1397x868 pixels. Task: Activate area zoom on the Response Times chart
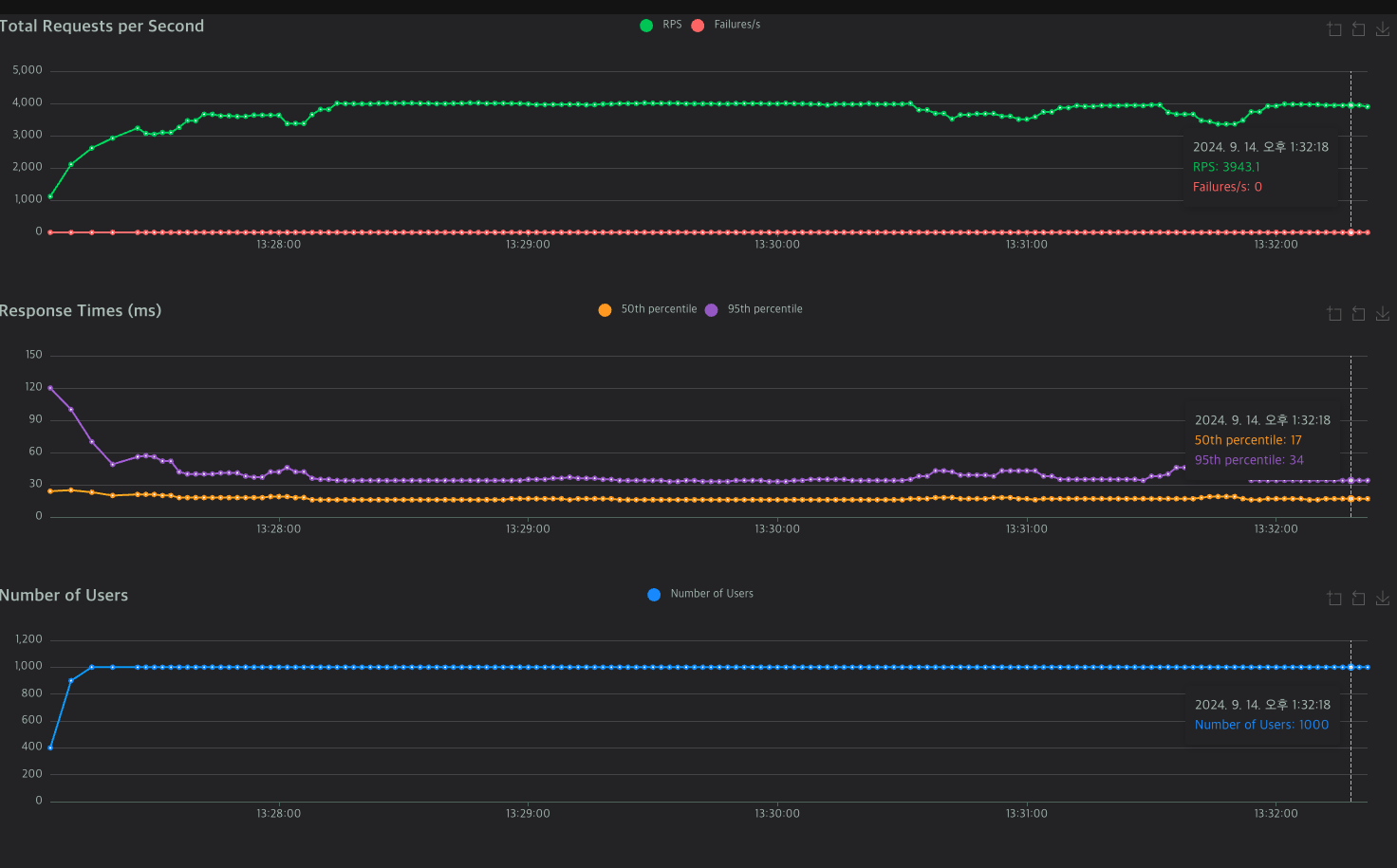click(1334, 314)
